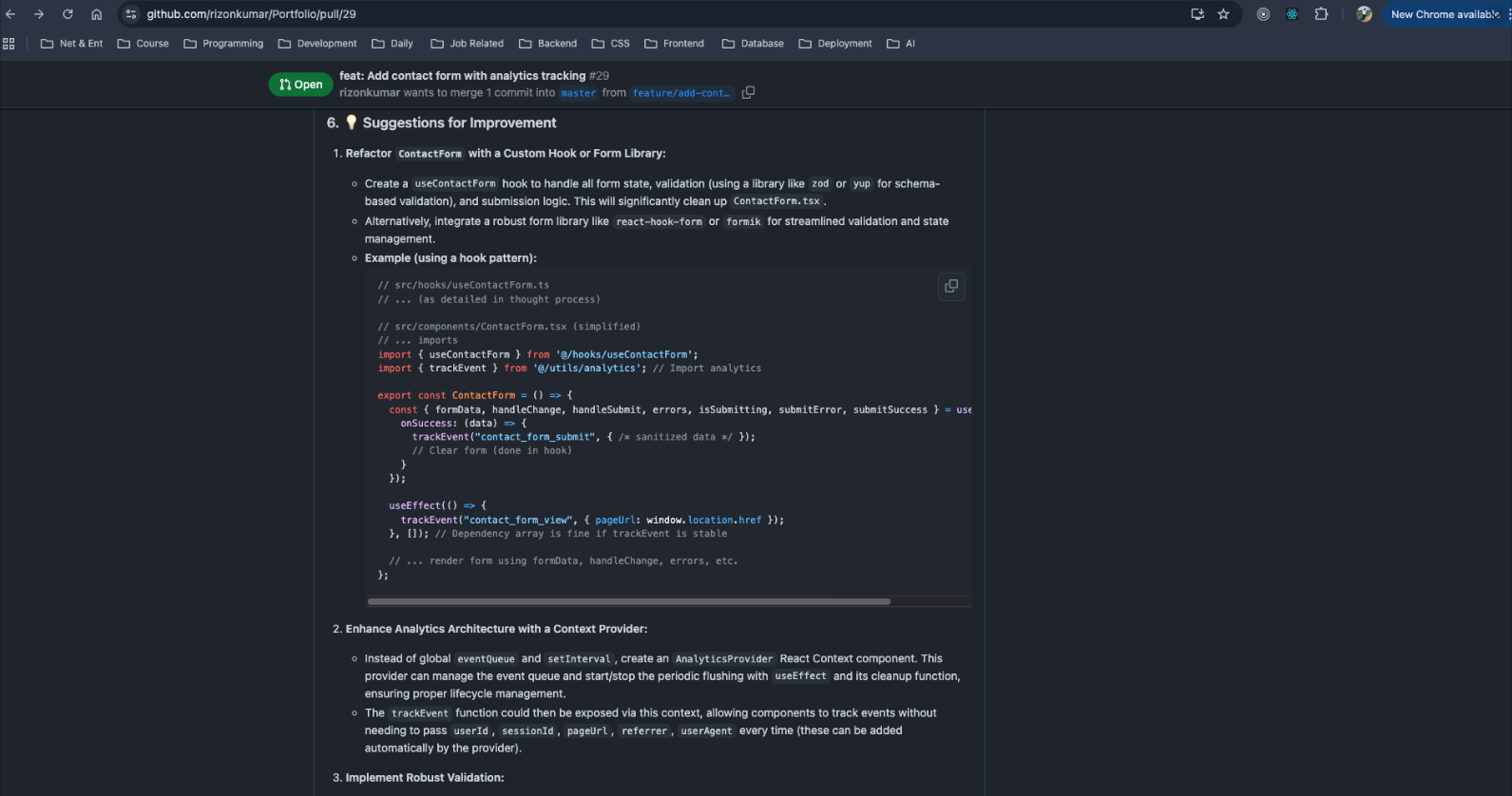
Task: Reload the current page
Action: 67,14
